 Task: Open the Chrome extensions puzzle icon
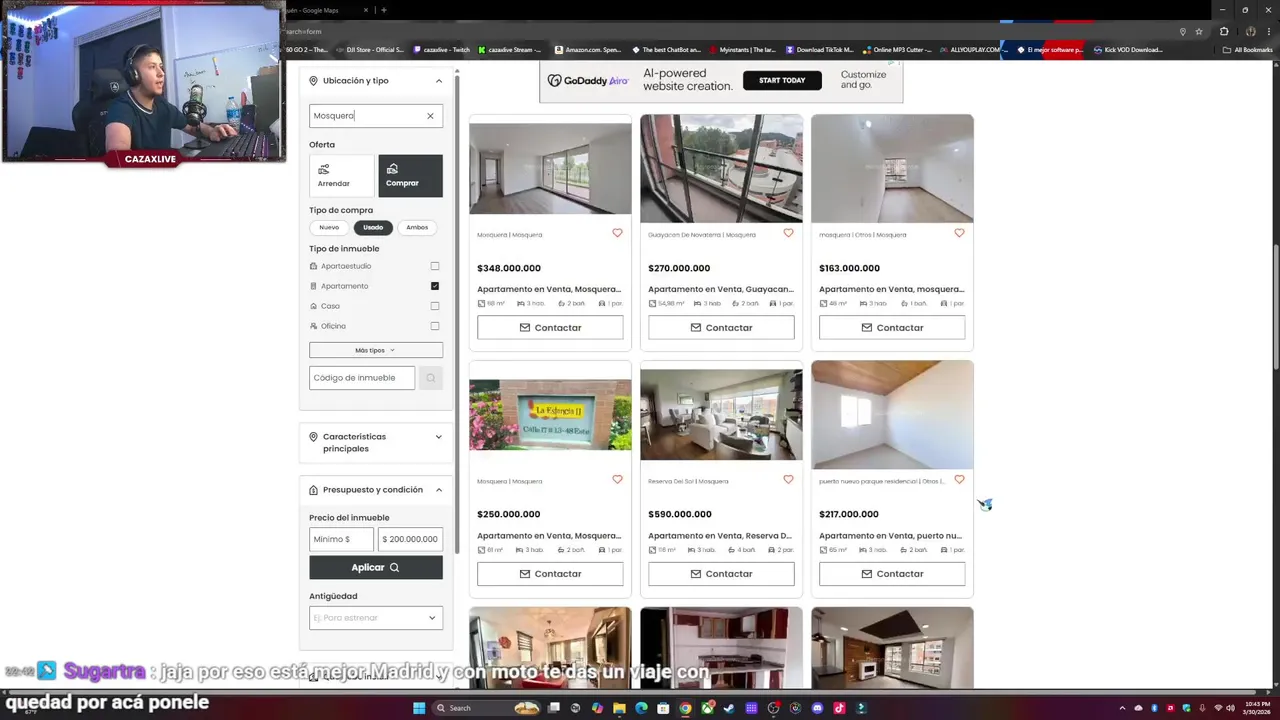1223,31
